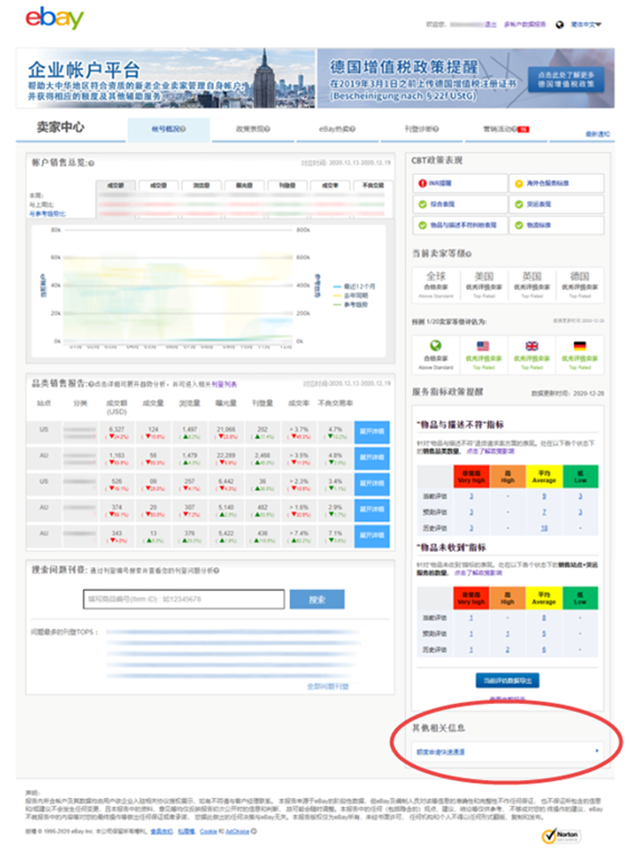Click green check icon beside 货运表现

point(519,204)
